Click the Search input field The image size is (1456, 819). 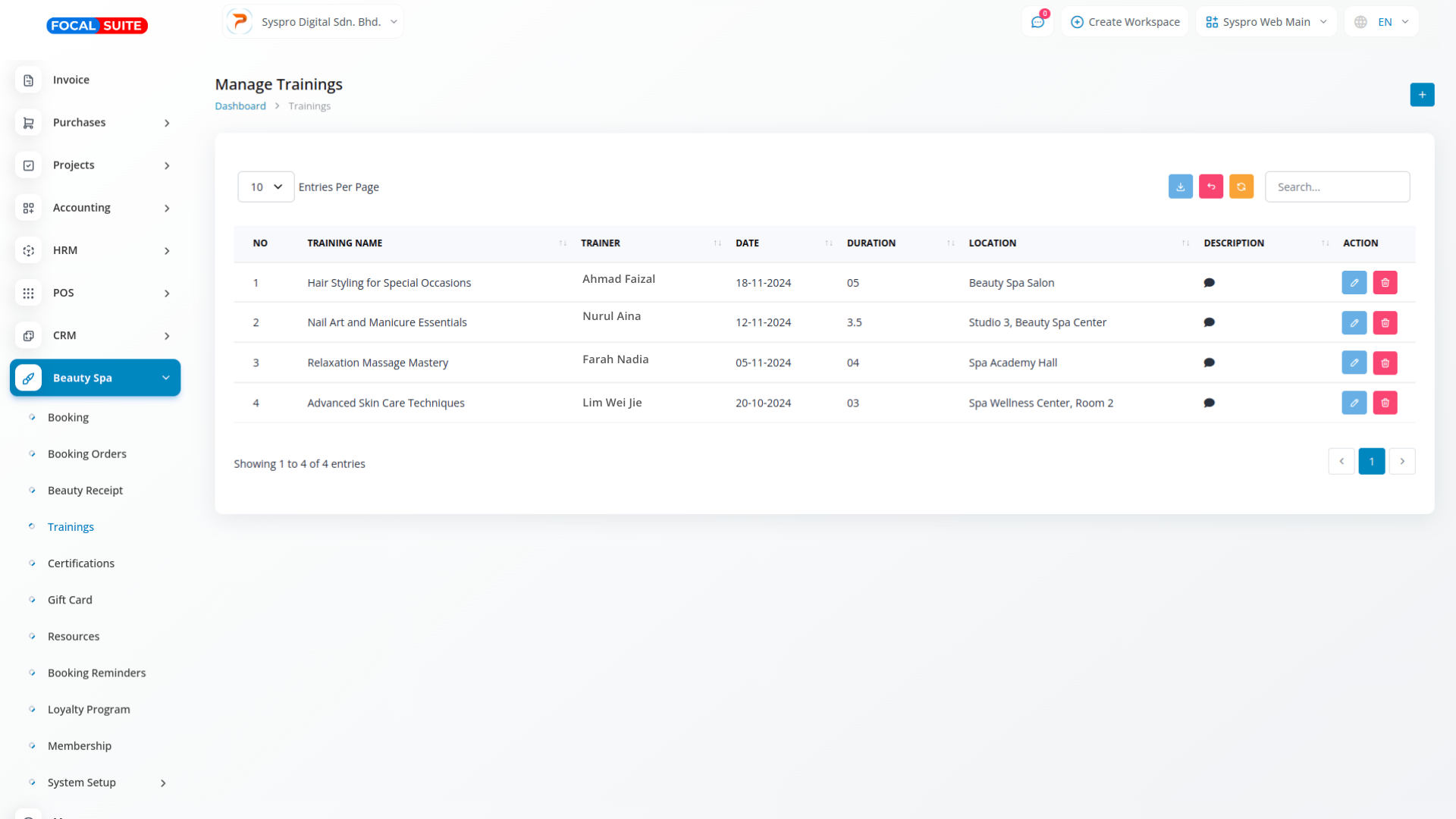tap(1337, 187)
